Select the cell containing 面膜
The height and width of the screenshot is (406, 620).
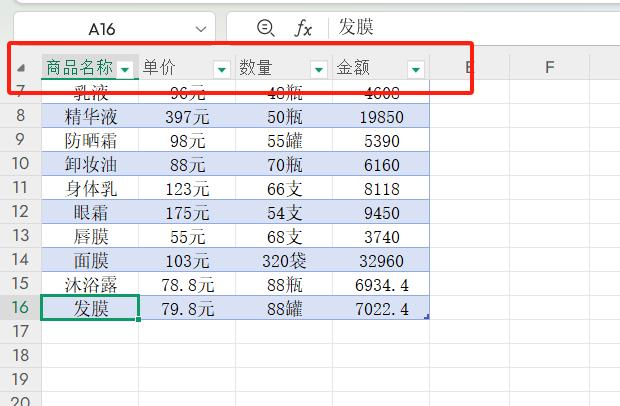pyautogui.click(x=90, y=260)
